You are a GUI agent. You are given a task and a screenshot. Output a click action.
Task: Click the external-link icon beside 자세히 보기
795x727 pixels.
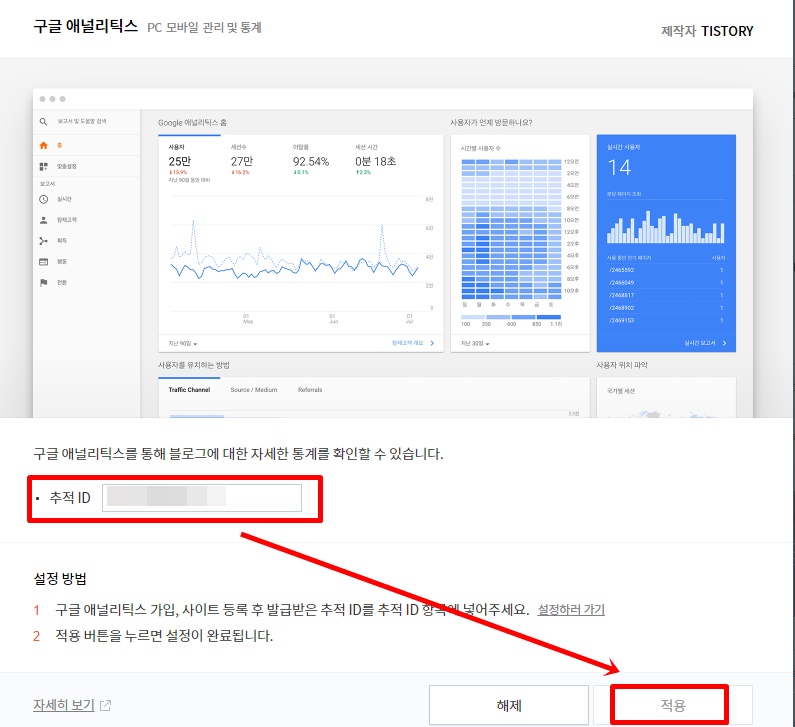[105, 705]
